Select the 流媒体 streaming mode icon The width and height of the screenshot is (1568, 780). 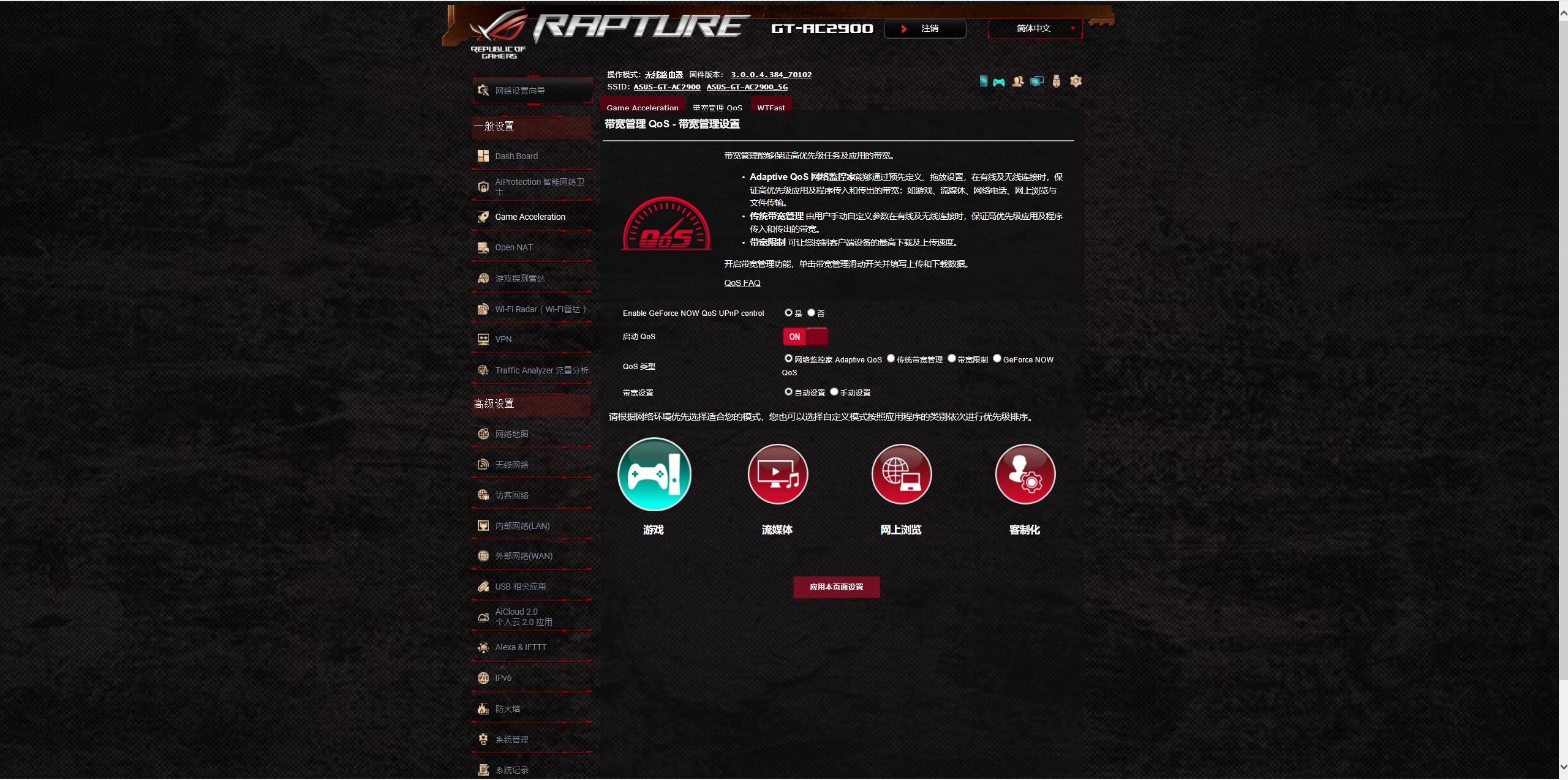(777, 474)
